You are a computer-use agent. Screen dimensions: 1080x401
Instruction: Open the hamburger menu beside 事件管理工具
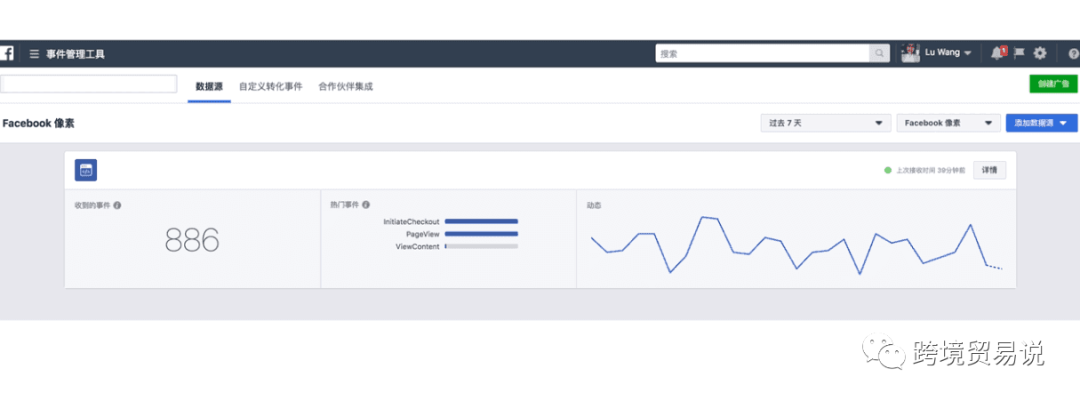coord(34,54)
